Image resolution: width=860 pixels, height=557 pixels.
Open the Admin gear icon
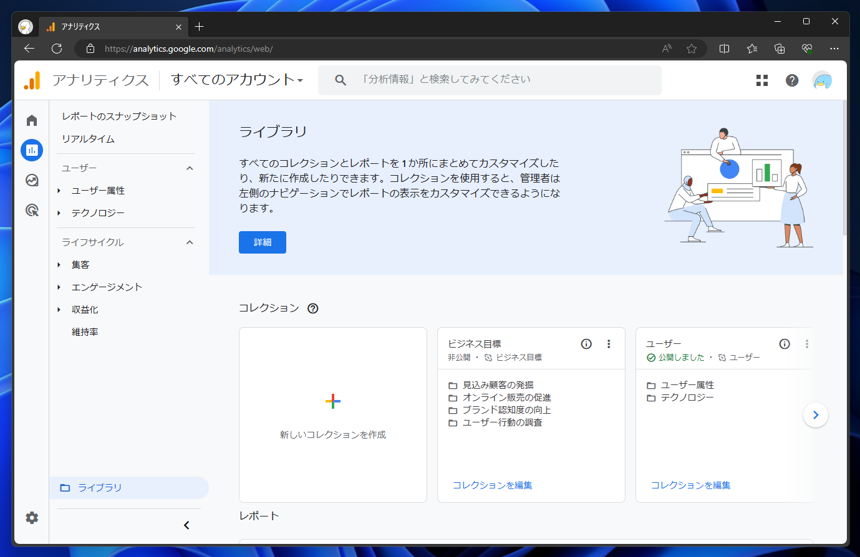[32, 518]
